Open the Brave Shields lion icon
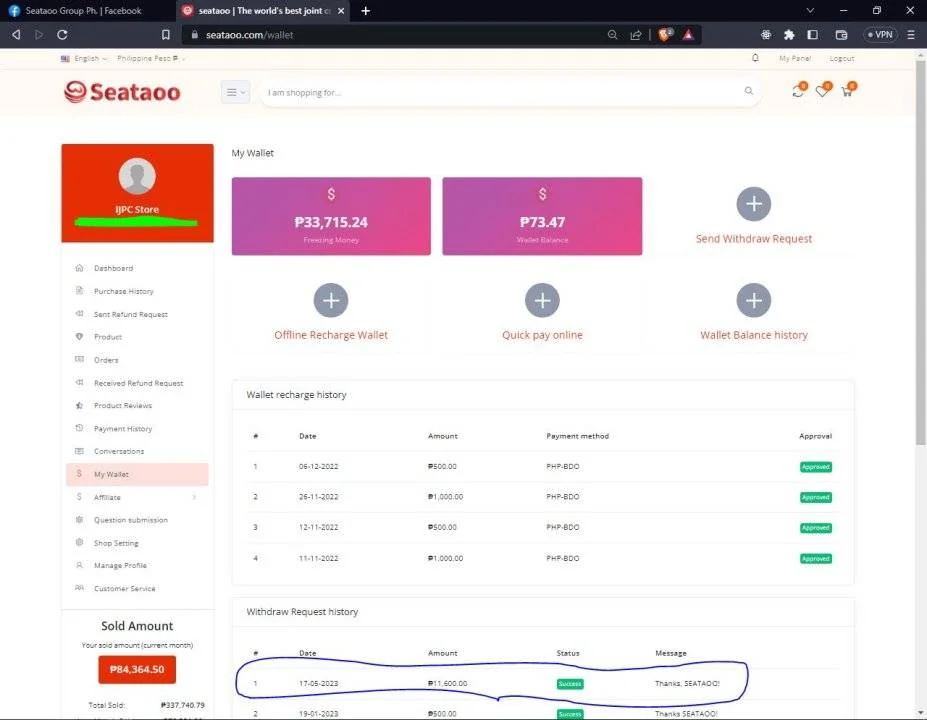The height and width of the screenshot is (720, 927). point(665,35)
